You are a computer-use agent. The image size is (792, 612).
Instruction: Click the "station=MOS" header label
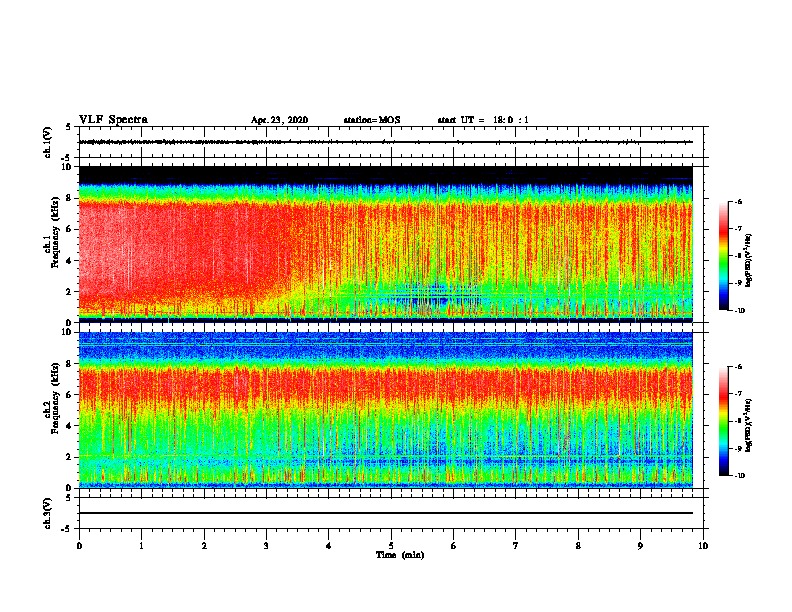372,120
